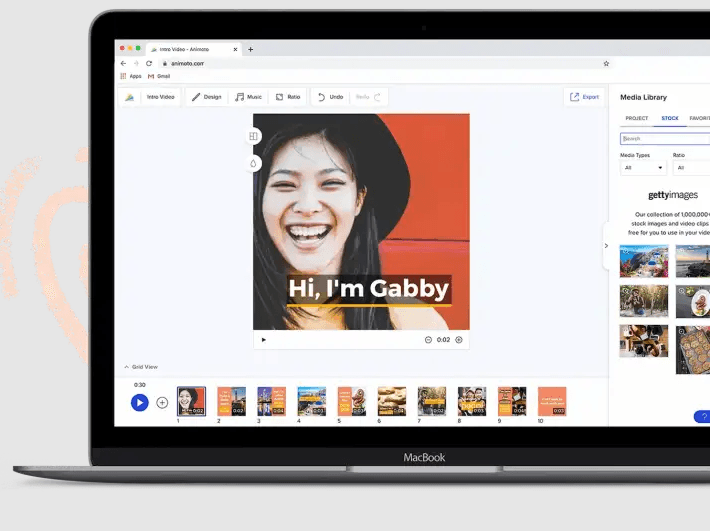Click the browser's bookmark star icon
Viewport: 710px width, 531px height.
click(605, 63)
